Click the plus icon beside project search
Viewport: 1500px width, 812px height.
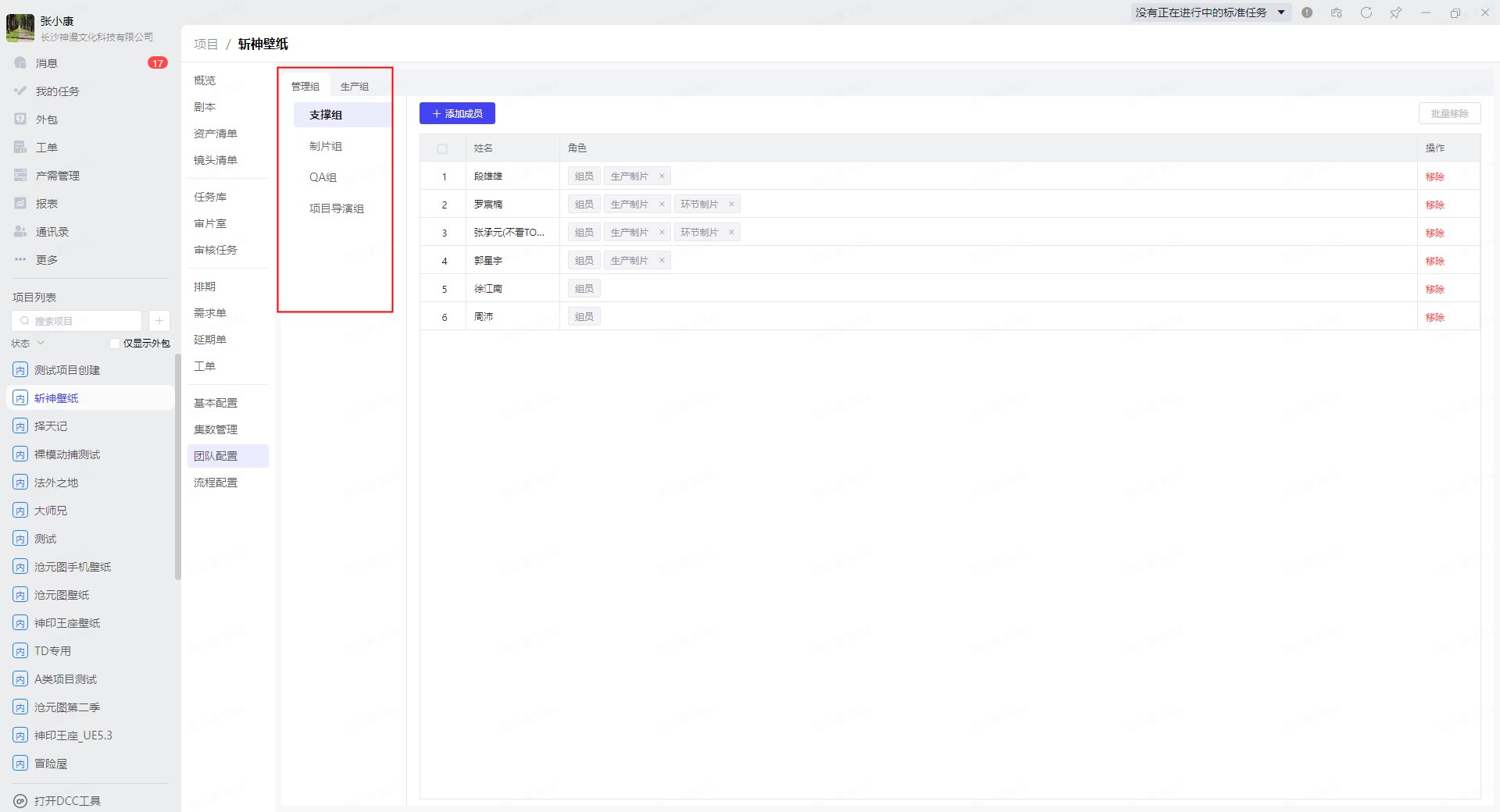coord(159,321)
